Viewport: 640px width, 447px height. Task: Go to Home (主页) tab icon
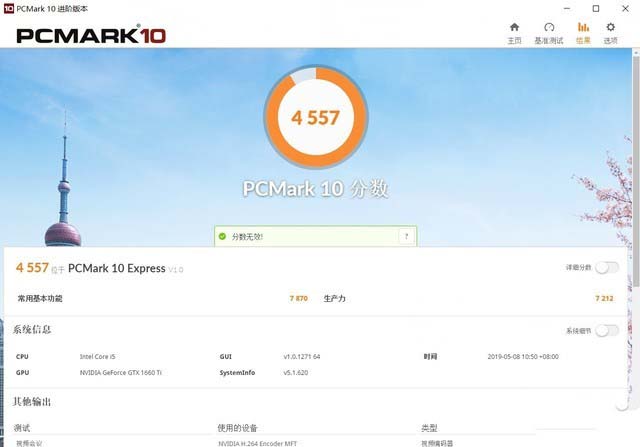click(514, 27)
